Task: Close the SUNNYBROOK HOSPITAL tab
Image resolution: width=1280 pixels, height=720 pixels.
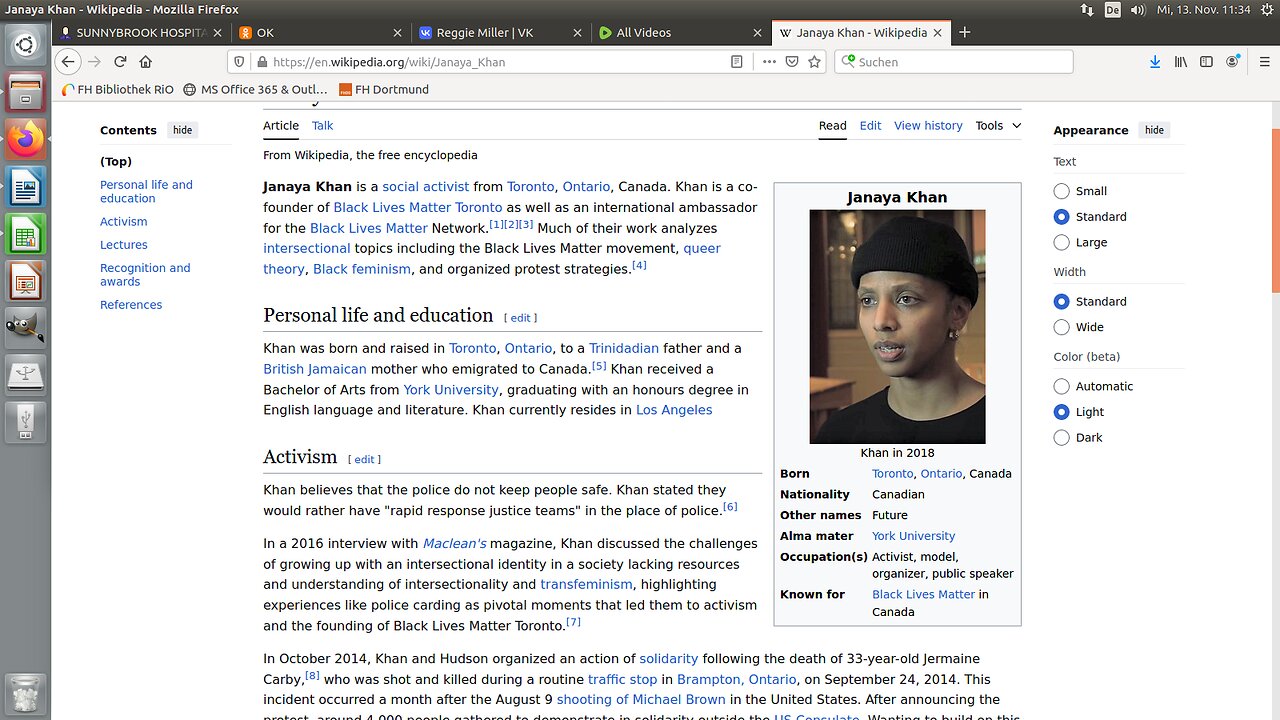Action: tap(217, 32)
